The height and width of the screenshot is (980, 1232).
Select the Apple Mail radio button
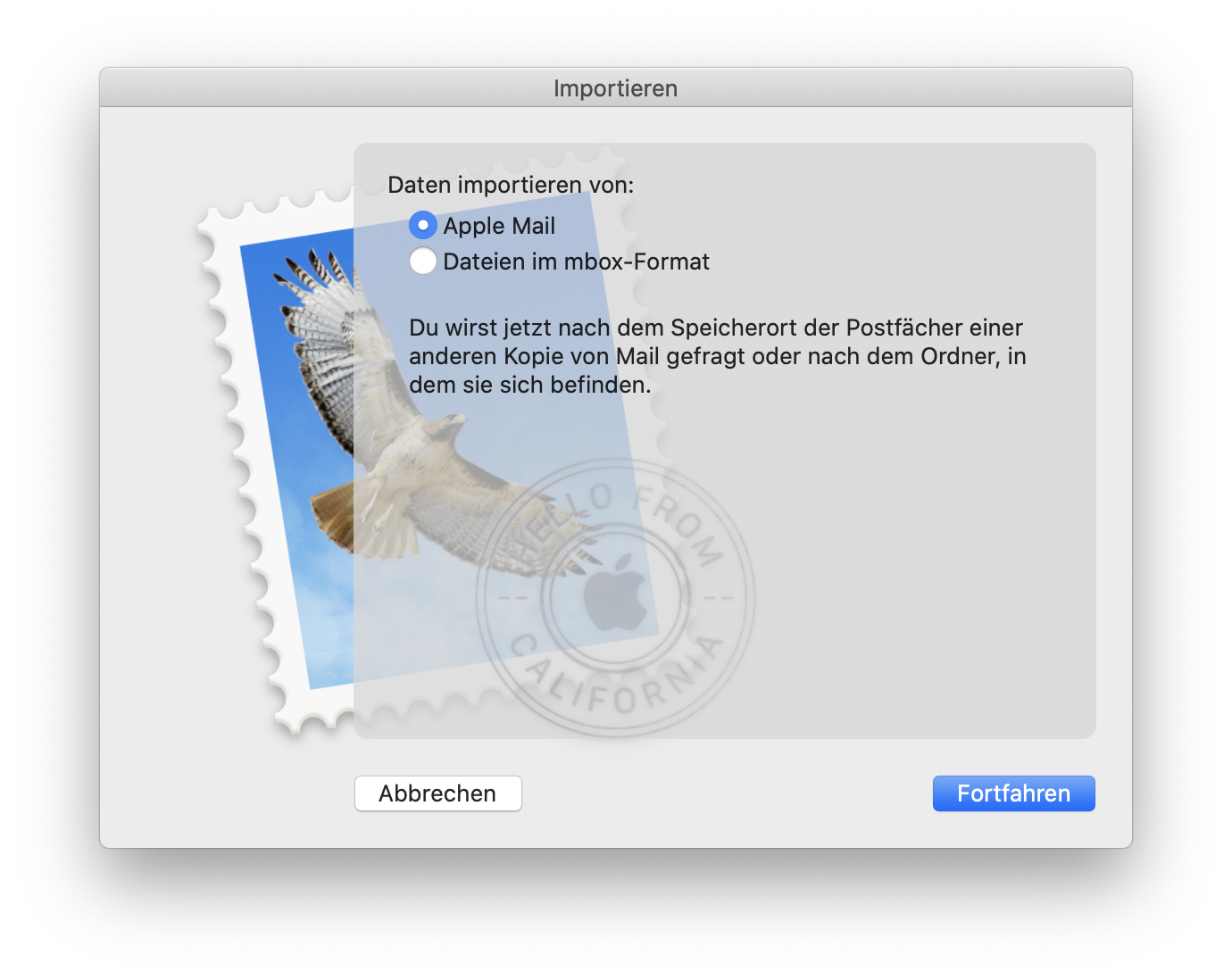click(423, 226)
